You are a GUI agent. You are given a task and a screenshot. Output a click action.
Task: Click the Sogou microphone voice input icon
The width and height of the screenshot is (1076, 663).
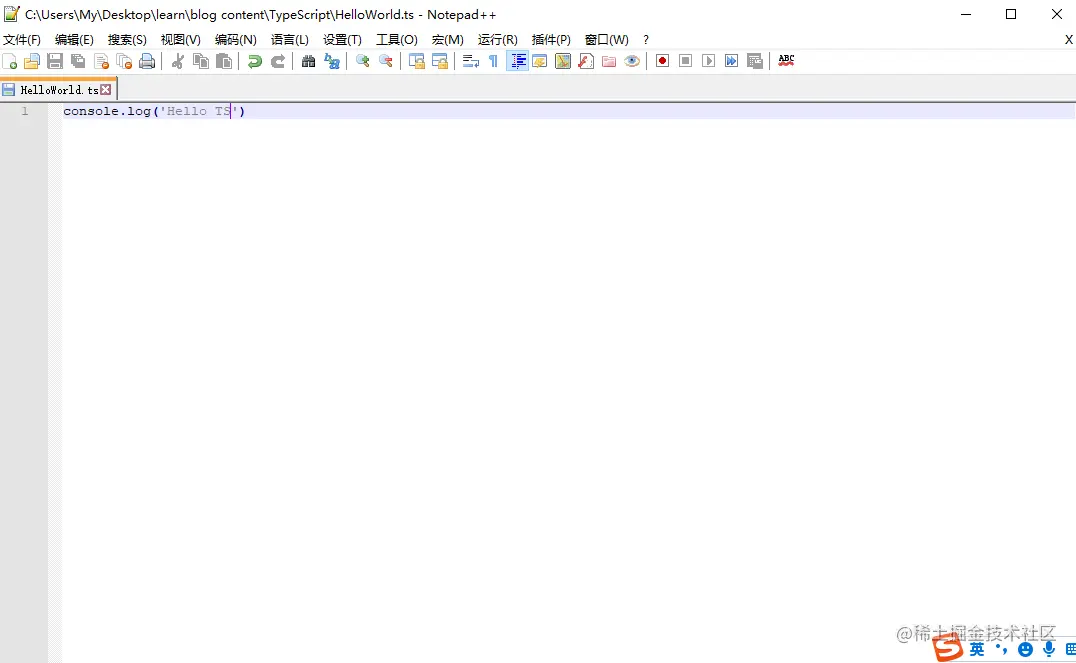[x=1049, y=649]
